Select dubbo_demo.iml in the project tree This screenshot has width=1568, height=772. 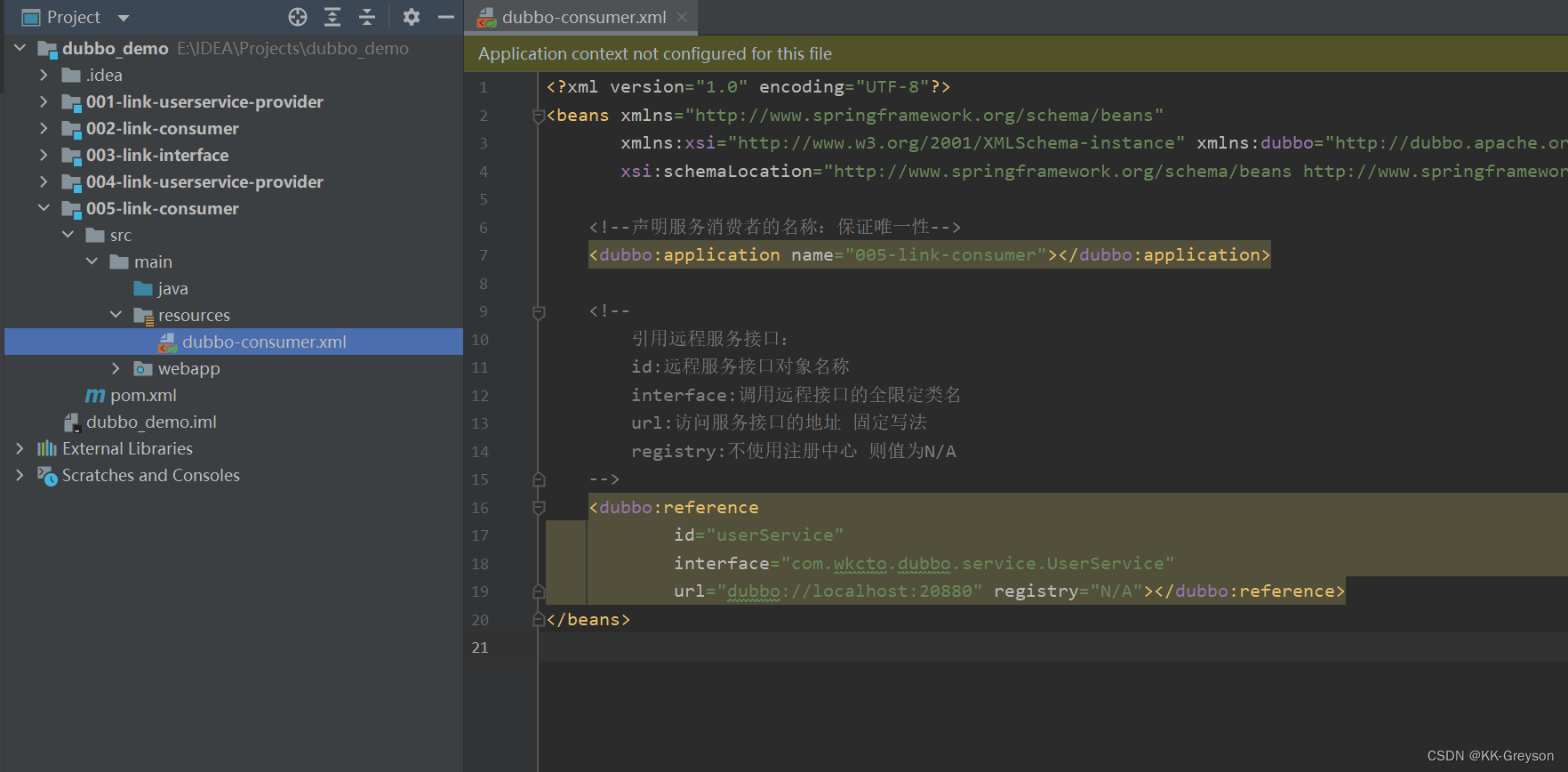151,422
